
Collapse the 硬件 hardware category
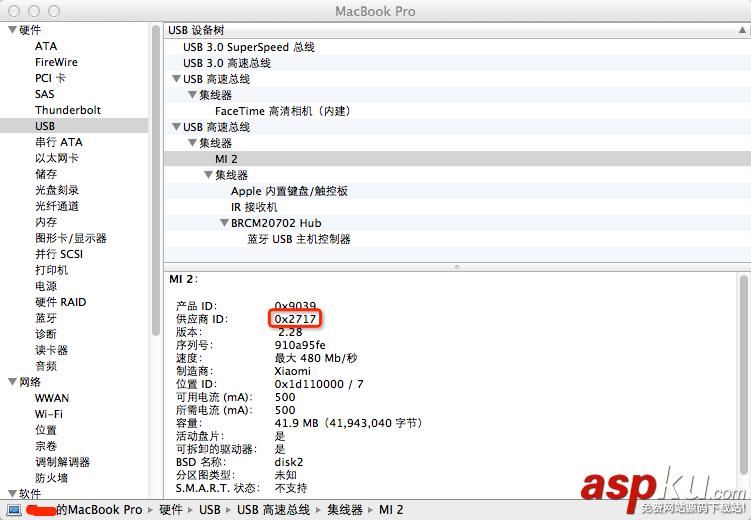click(11, 30)
